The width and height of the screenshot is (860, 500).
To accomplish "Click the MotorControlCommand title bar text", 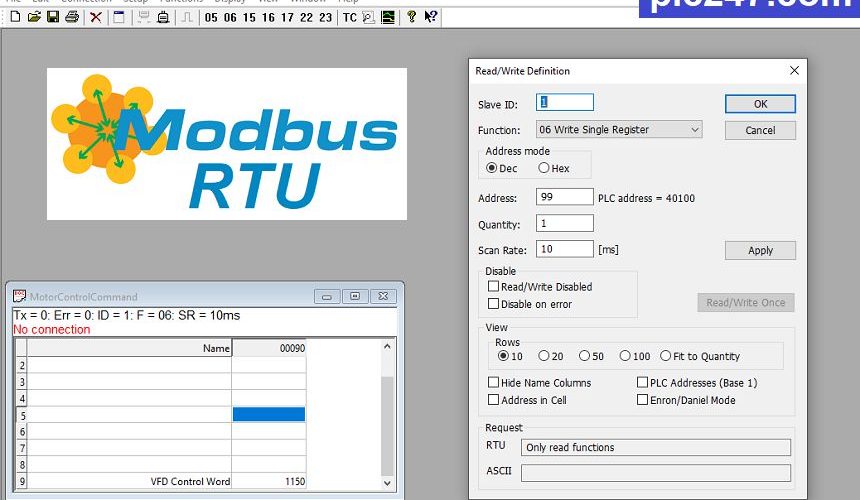I will [83, 297].
